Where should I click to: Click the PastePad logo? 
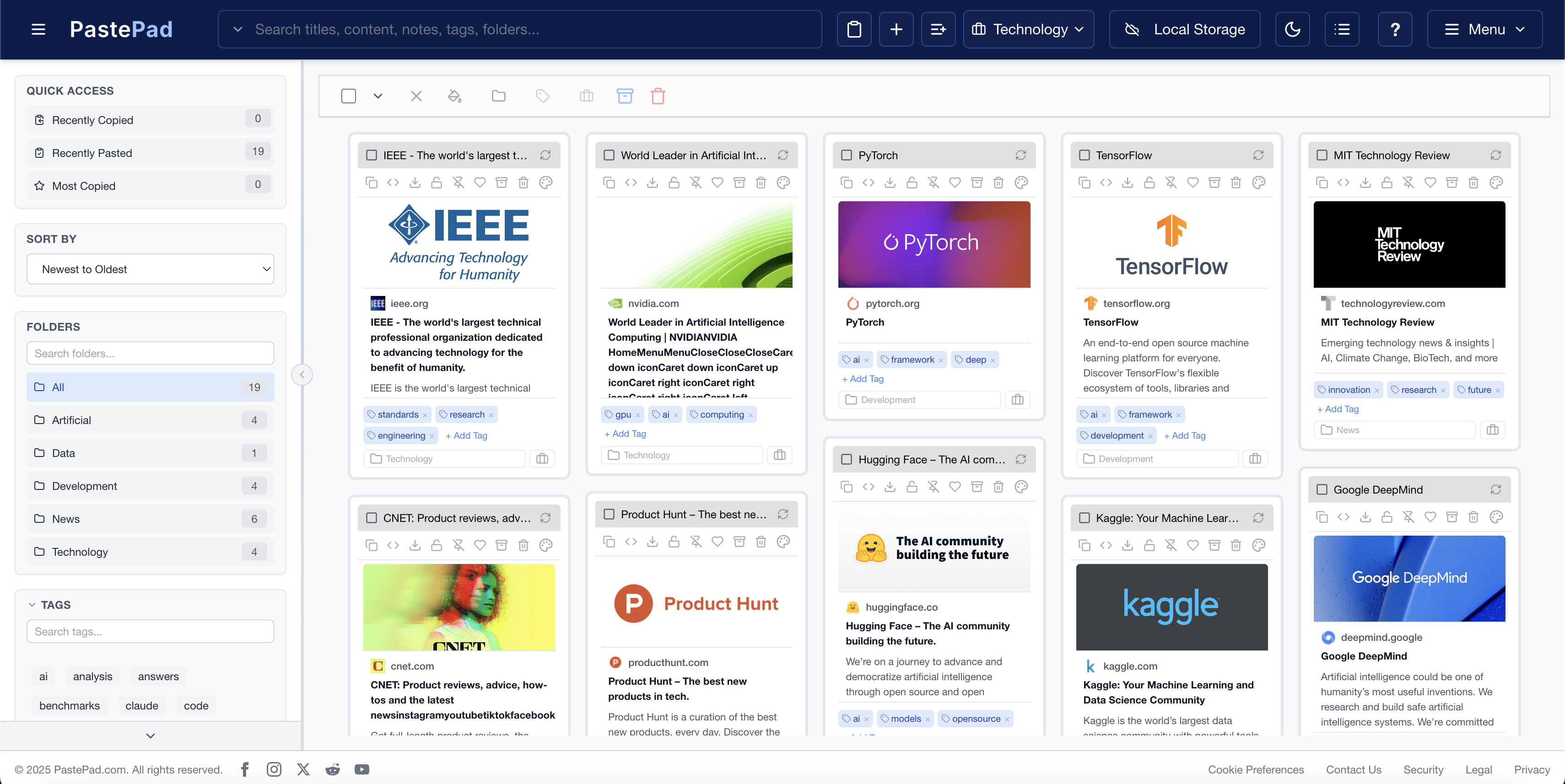pos(121,29)
